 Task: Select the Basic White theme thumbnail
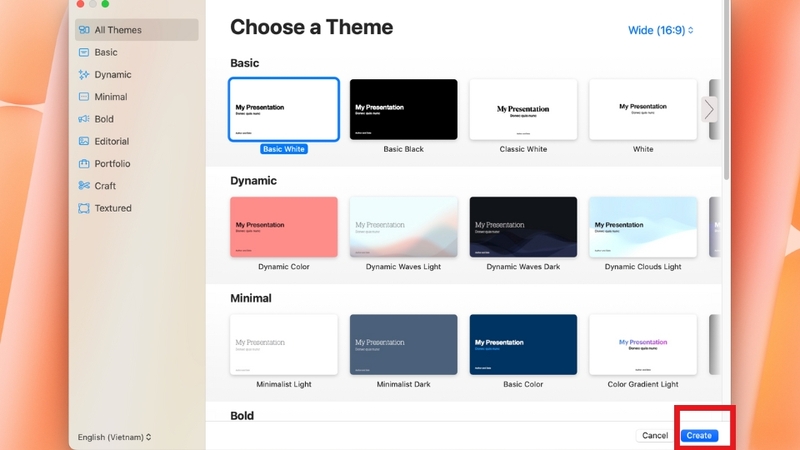tap(284, 109)
